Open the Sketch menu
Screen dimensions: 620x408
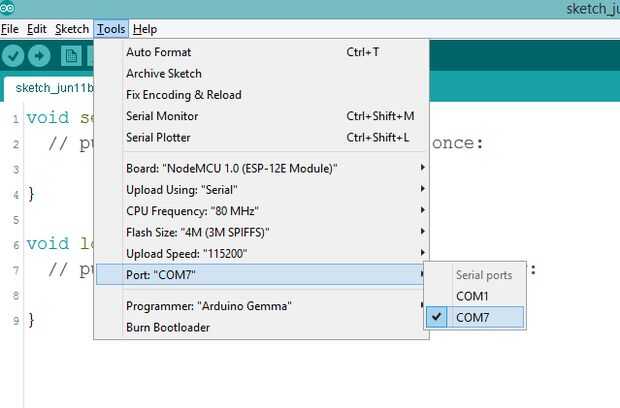click(x=72, y=29)
